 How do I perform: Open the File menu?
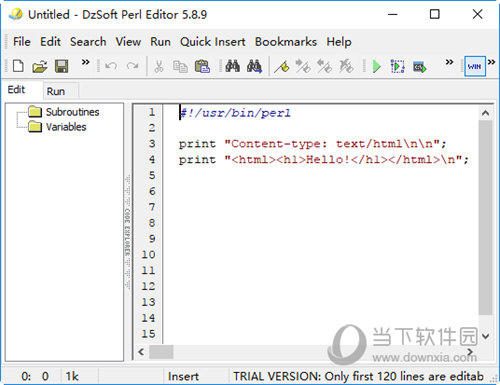(22, 42)
